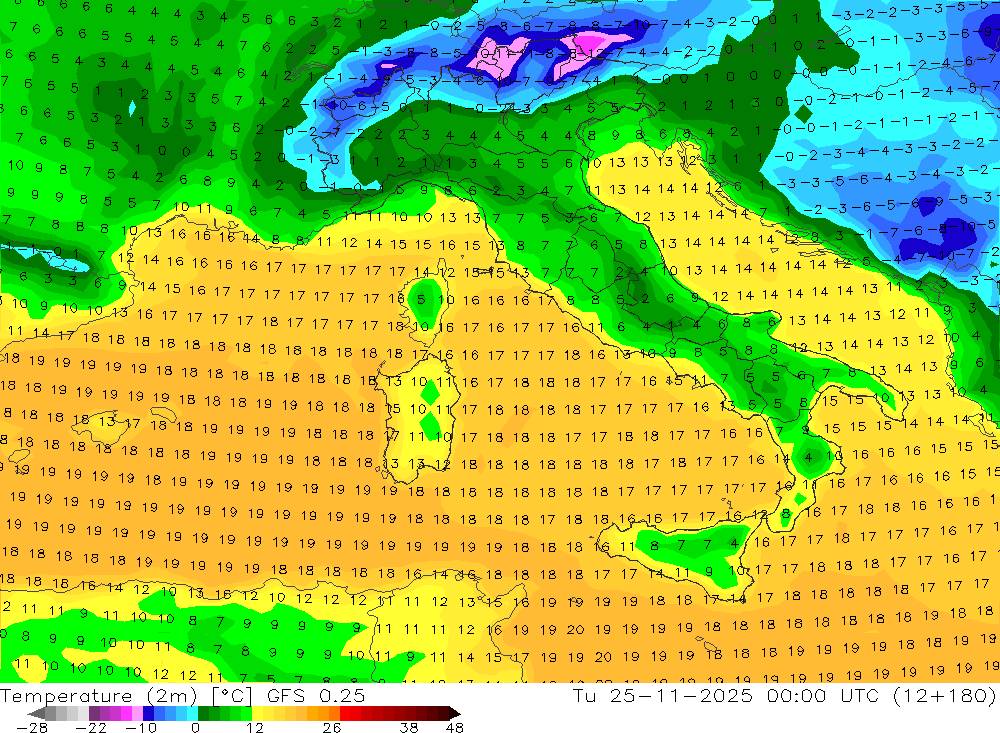The image size is (1000, 733).
Task: Click the 'Tu 25-11-2025' date text
Action: [x=662, y=695]
